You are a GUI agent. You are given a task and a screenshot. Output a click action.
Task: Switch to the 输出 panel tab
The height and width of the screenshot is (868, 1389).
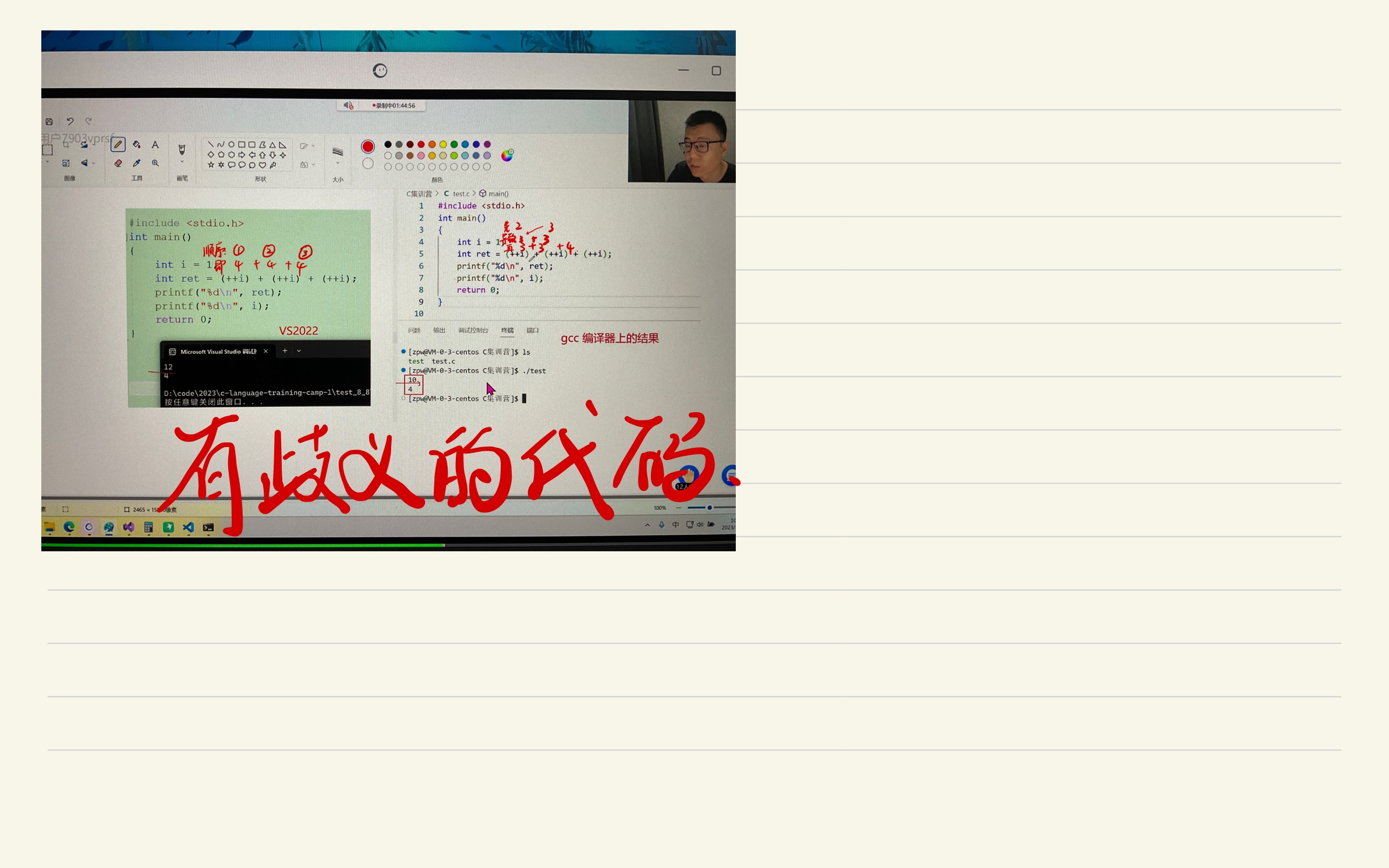(x=440, y=330)
